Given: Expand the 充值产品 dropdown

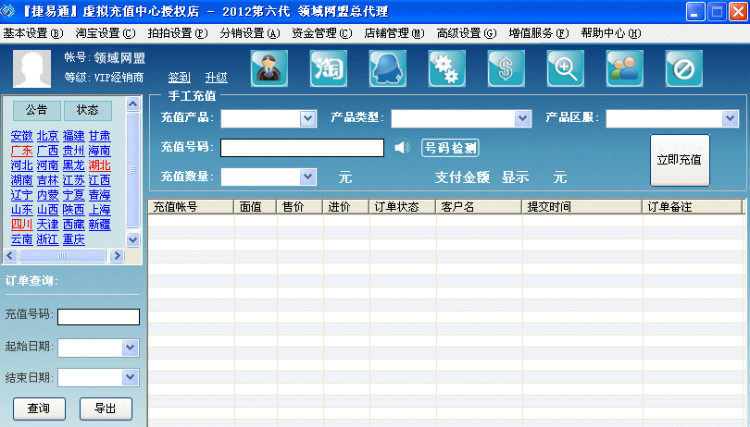Looking at the screenshot, I should coord(308,118).
